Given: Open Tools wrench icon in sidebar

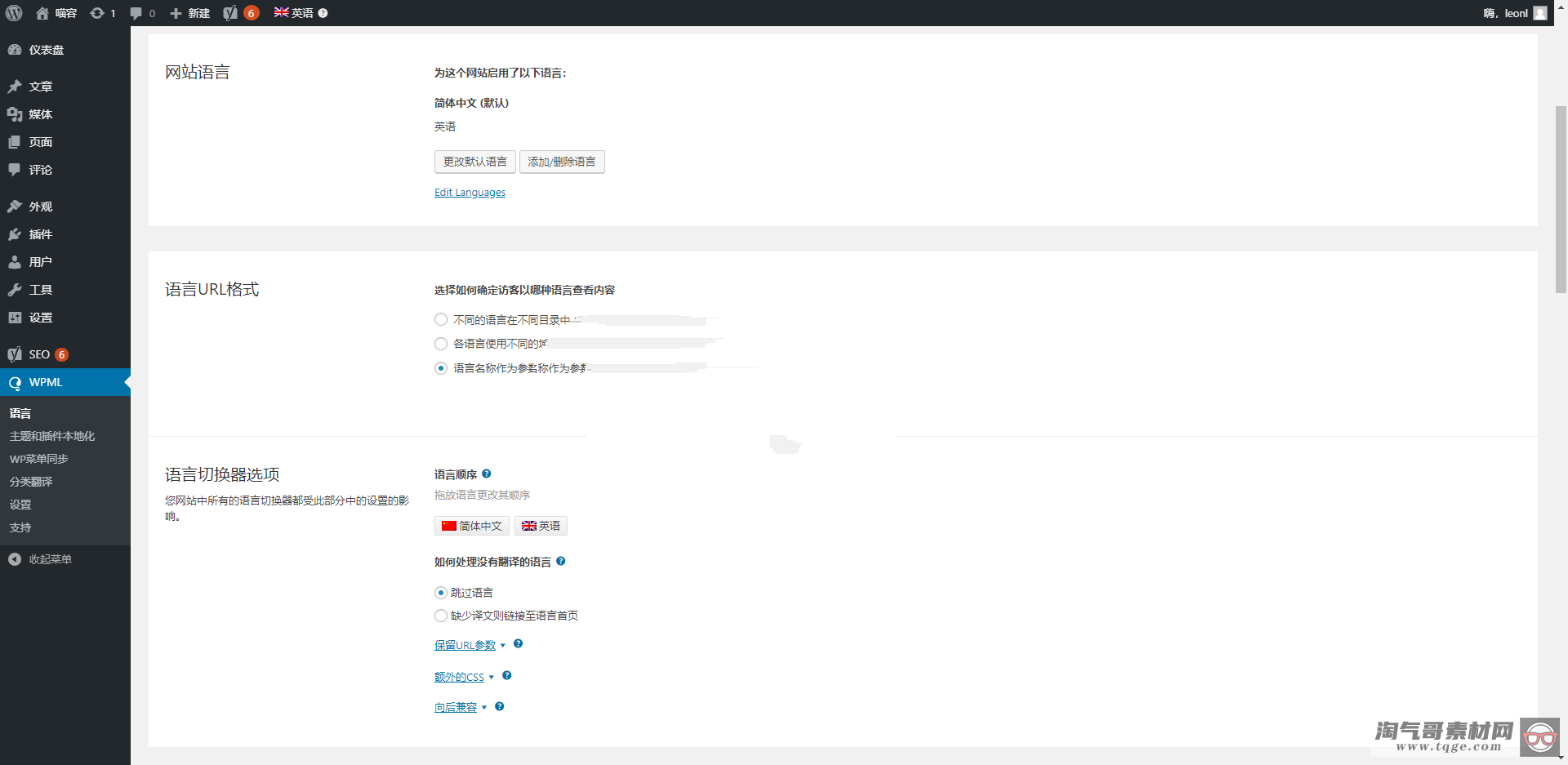Looking at the screenshot, I should (x=15, y=290).
